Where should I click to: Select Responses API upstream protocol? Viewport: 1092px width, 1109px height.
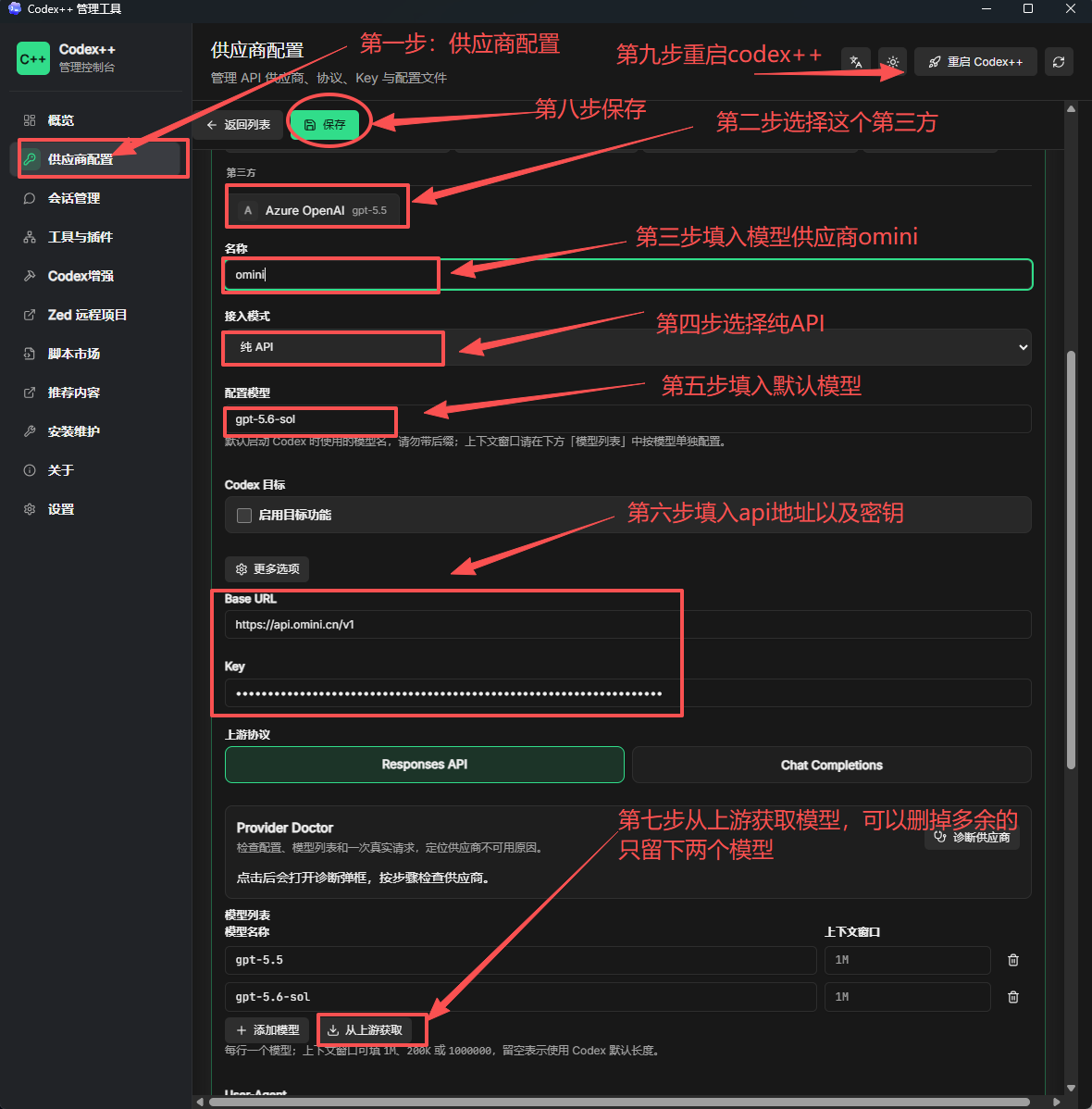pos(425,765)
